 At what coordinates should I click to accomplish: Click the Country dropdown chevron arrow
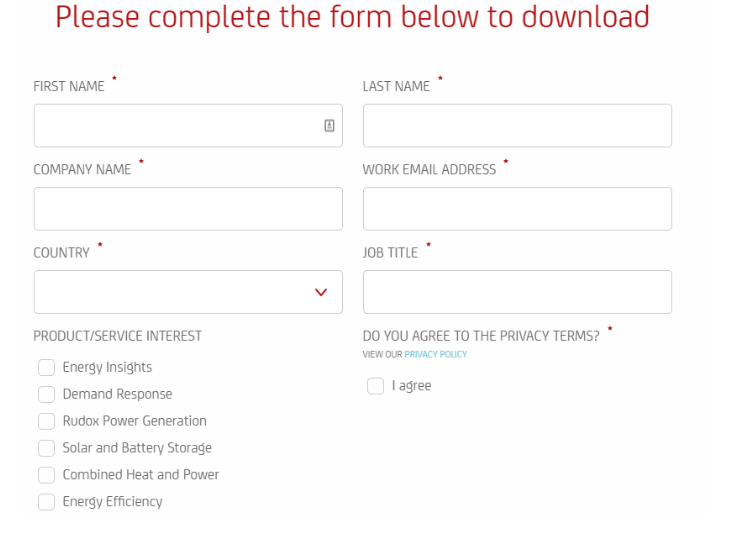coord(321,292)
